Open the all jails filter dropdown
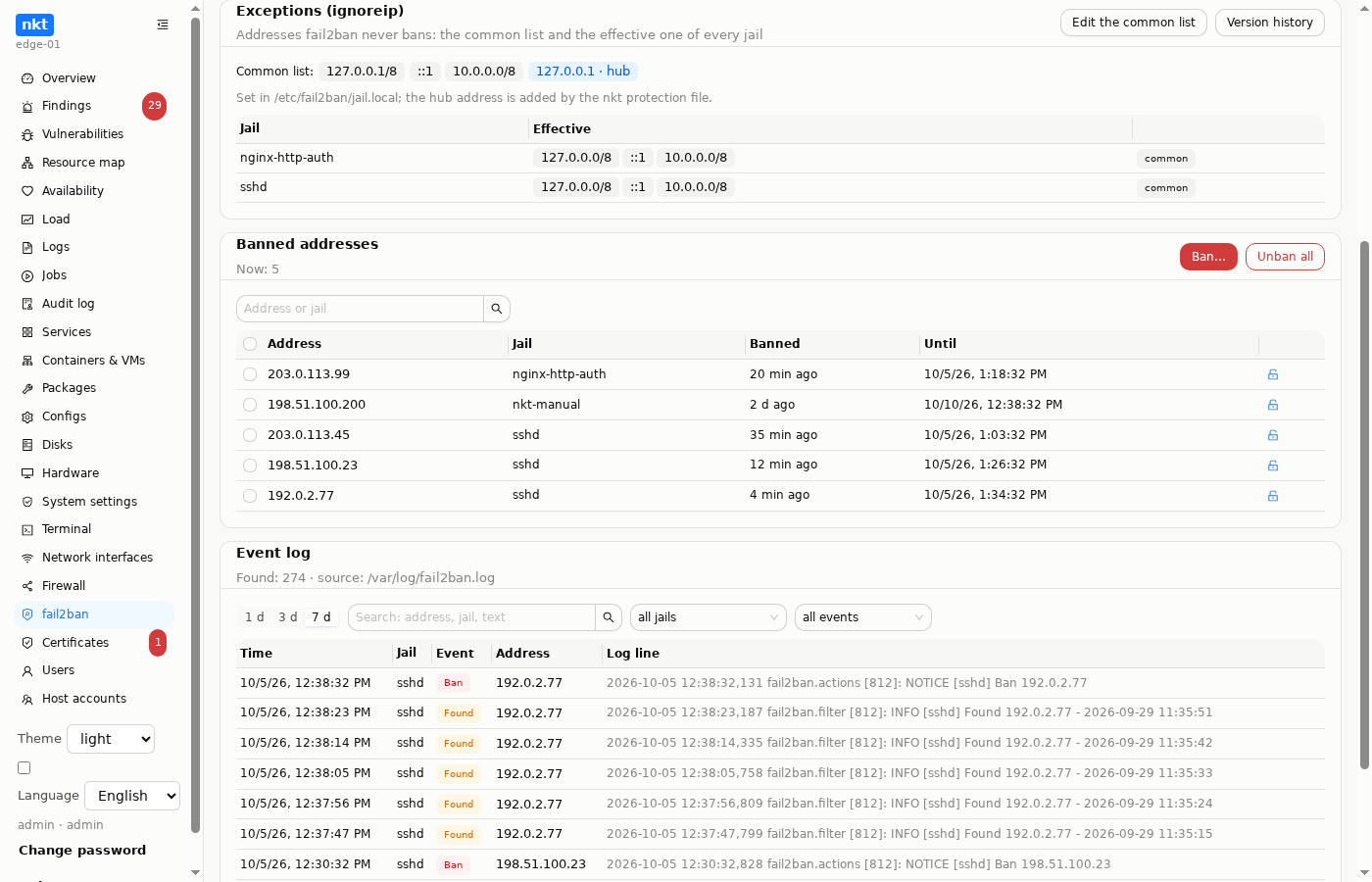The width and height of the screenshot is (1372, 882). [709, 617]
